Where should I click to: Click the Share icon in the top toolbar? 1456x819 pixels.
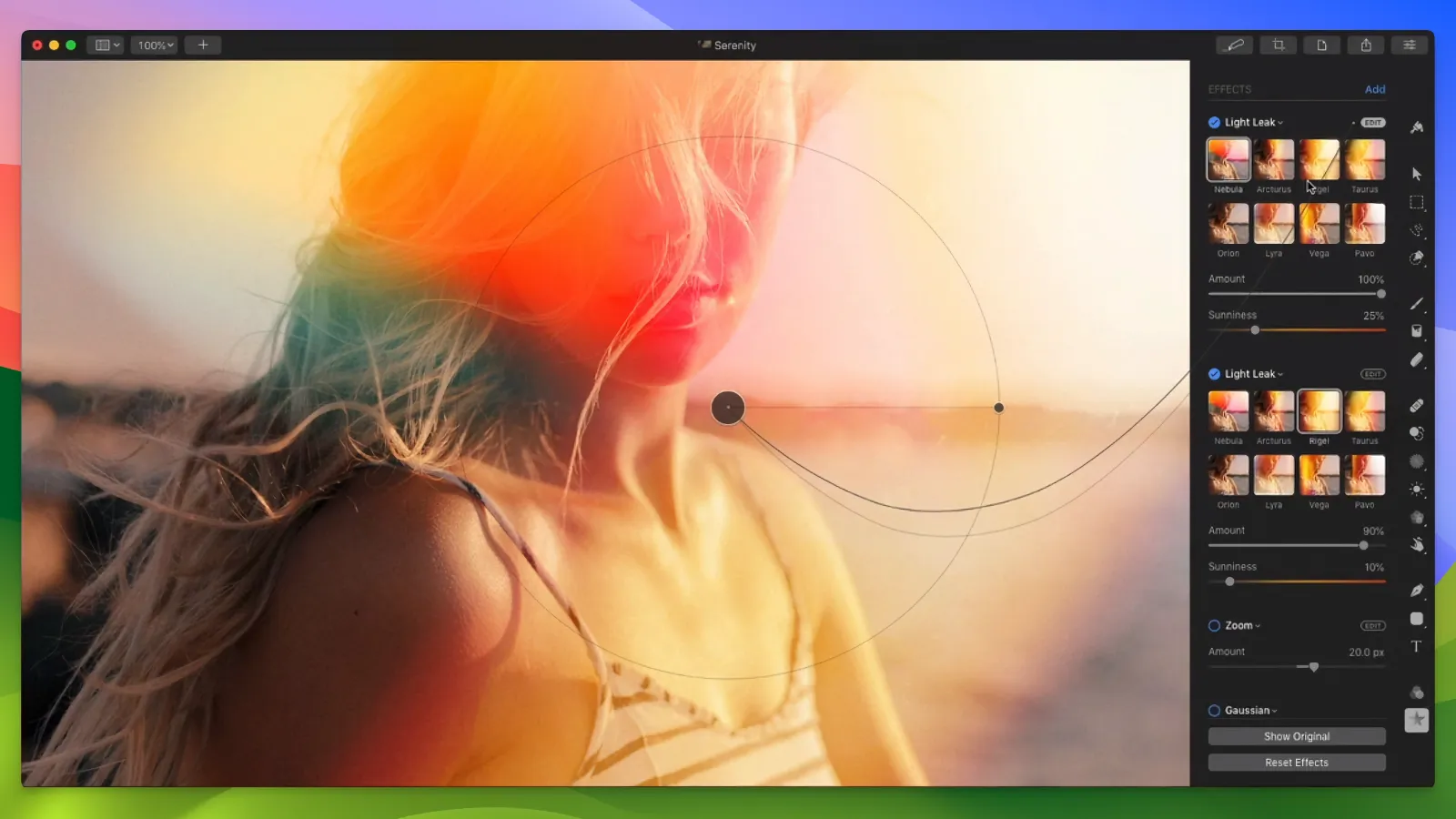click(x=1365, y=45)
